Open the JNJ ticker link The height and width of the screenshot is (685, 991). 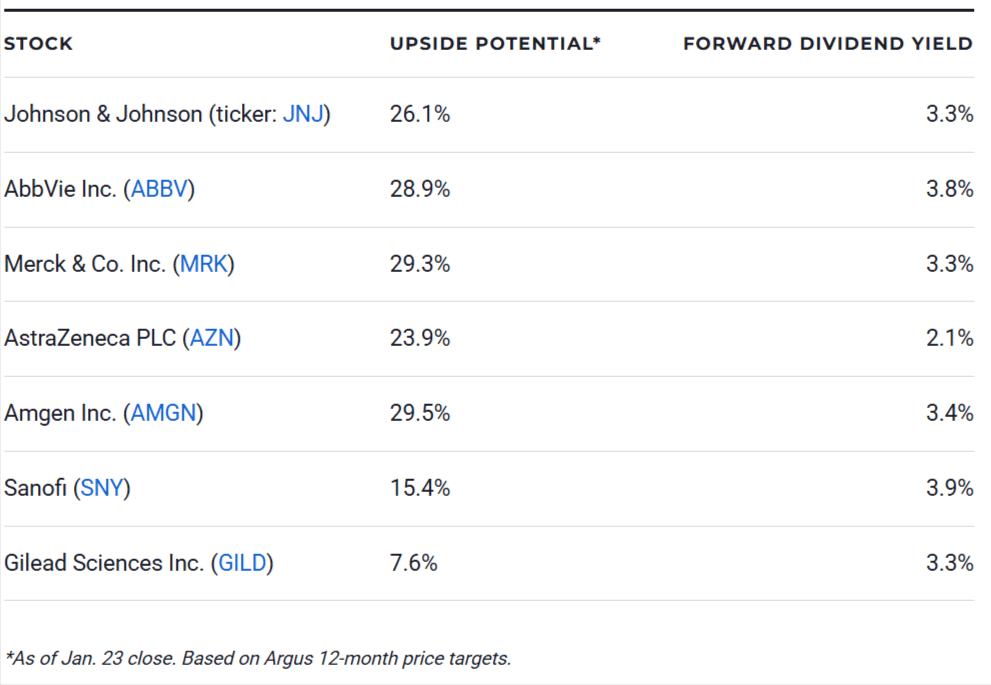(x=303, y=114)
